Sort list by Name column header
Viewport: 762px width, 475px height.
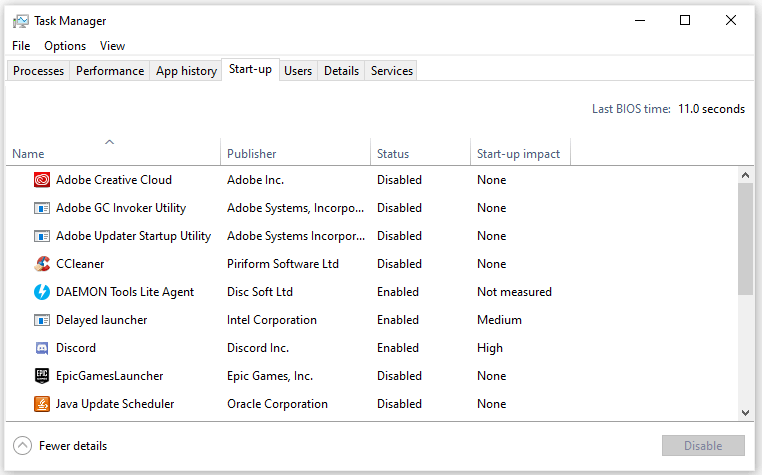[28, 154]
